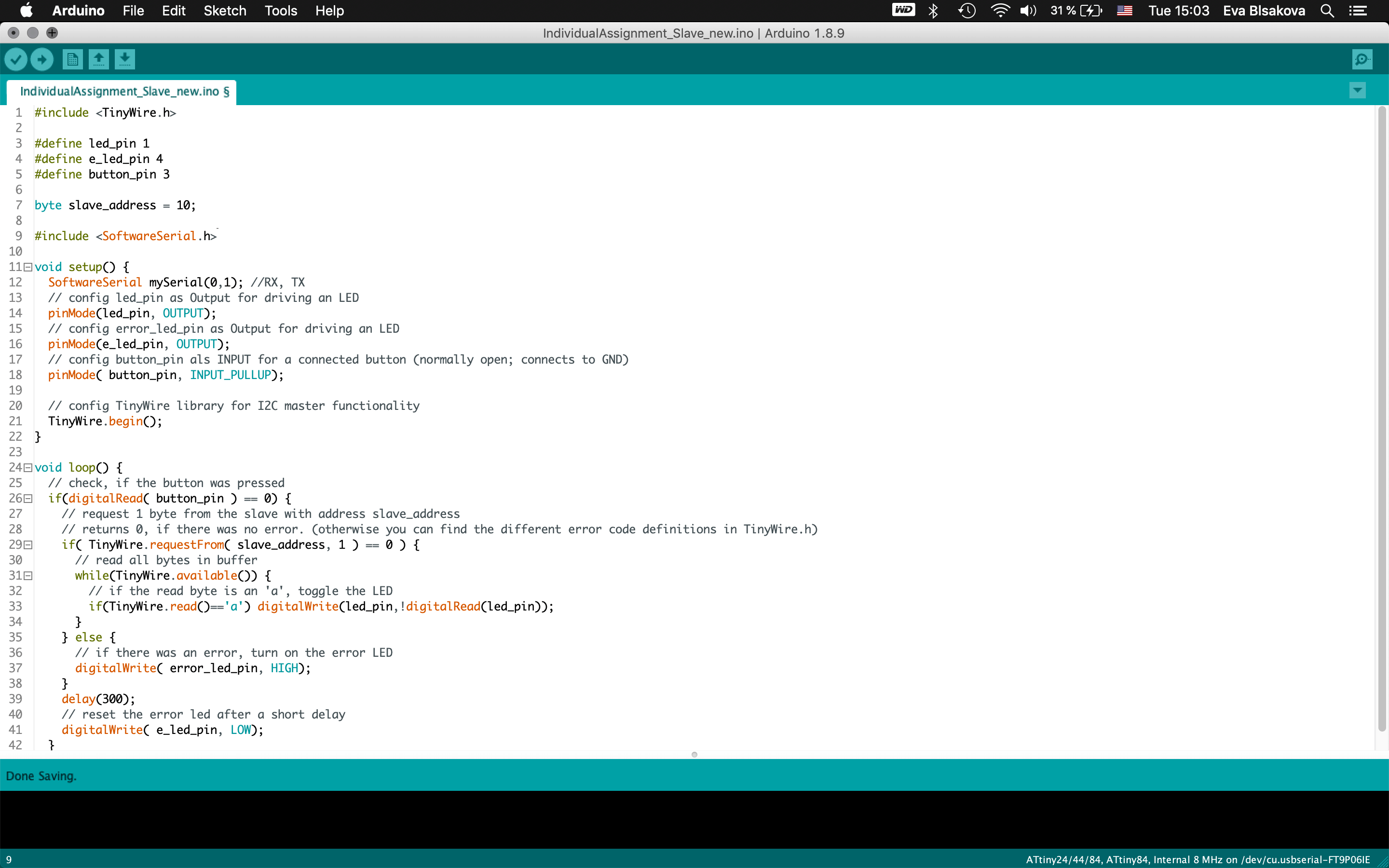Collapse the while loop fold marker on line 31
The height and width of the screenshot is (868, 1389).
click(27, 576)
